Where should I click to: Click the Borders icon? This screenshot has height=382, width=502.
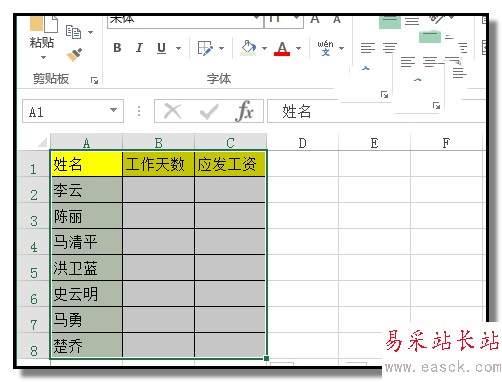[x=205, y=48]
